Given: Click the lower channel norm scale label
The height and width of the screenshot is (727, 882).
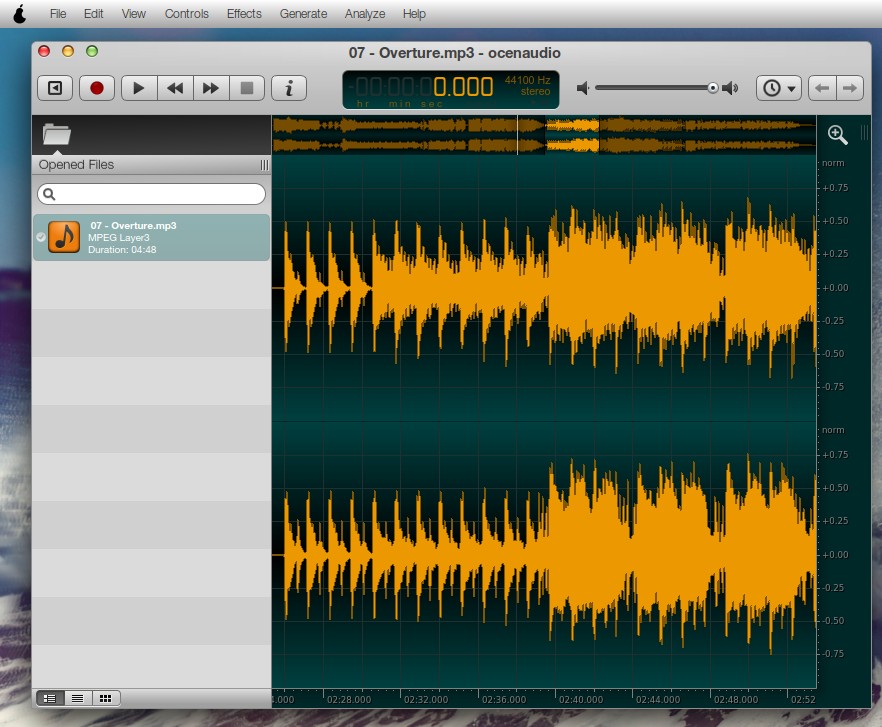Looking at the screenshot, I should pyautogui.click(x=833, y=430).
